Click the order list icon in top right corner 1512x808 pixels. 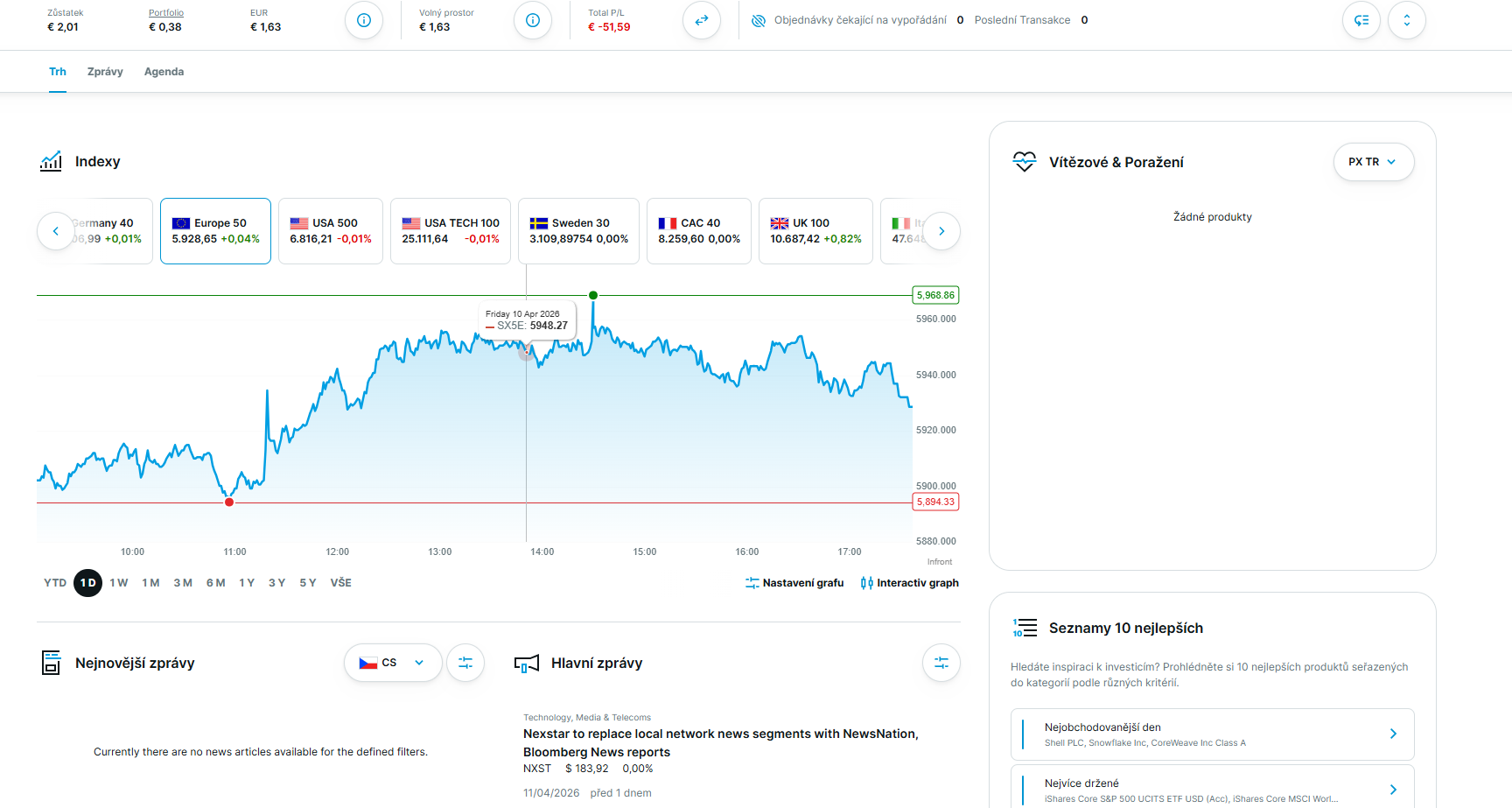pyautogui.click(x=1361, y=19)
